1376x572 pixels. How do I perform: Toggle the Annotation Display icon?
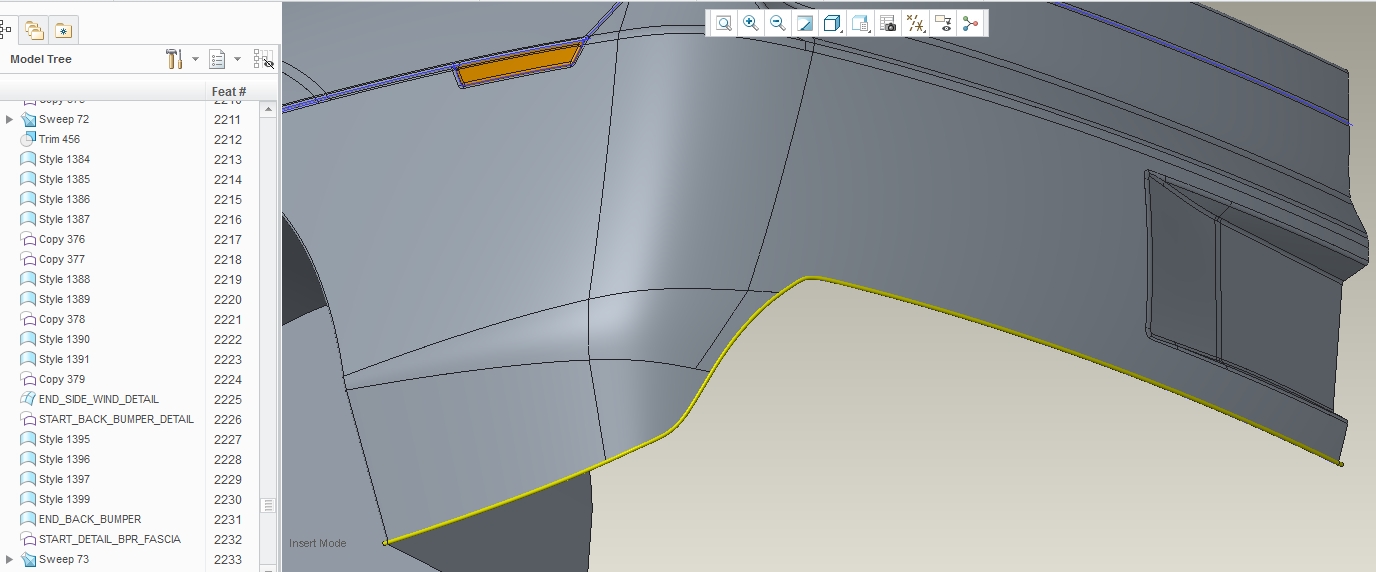tap(942, 23)
